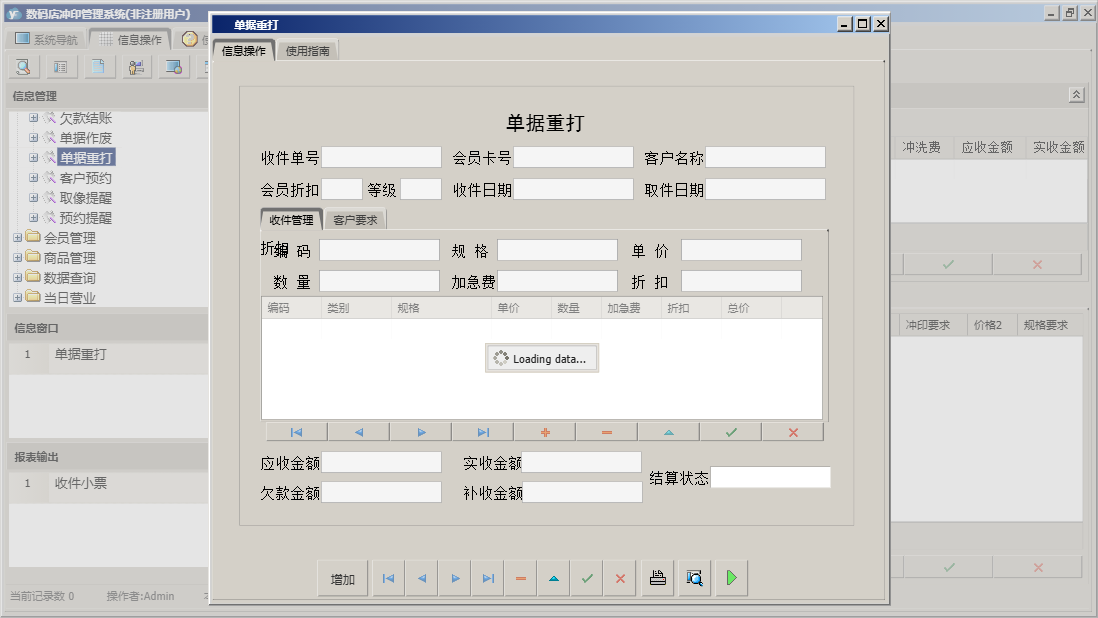Click the green play execute icon at bottom
1098x618 pixels.
pyautogui.click(x=731, y=577)
